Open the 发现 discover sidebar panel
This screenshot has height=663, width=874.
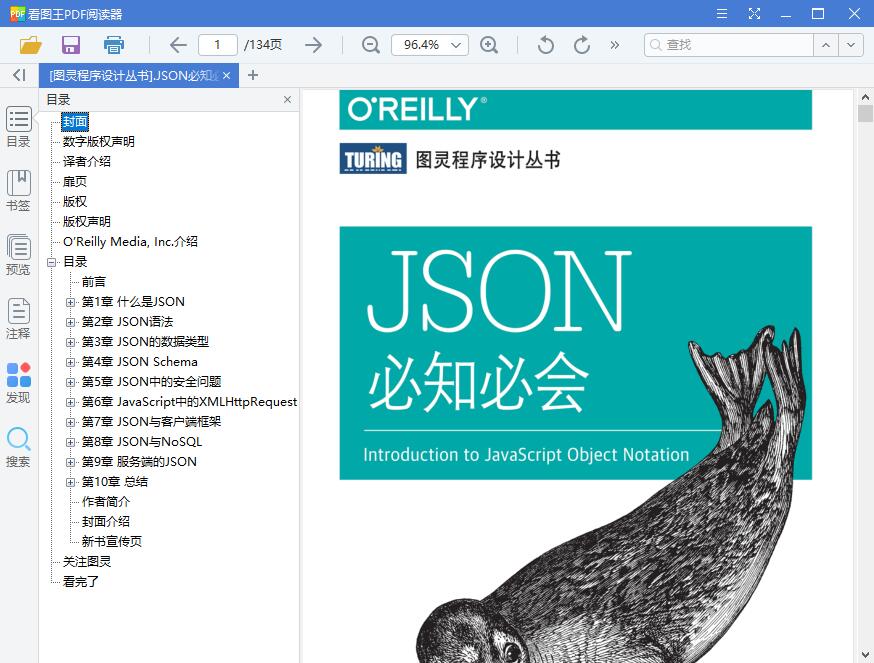tap(18, 383)
